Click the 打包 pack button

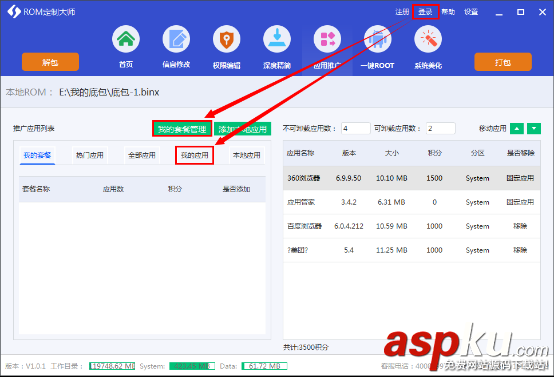coord(503,62)
